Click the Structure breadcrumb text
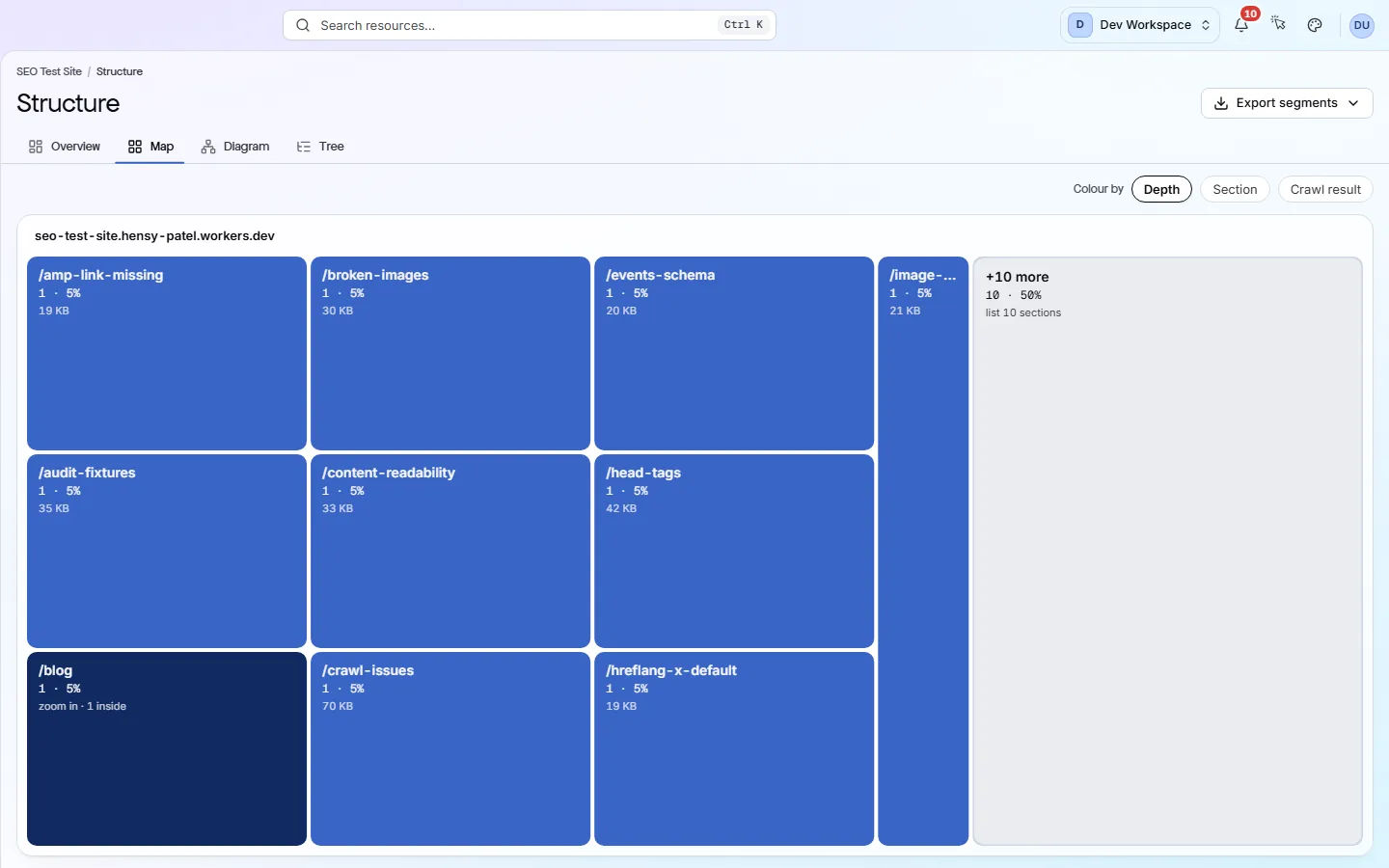This screenshot has height=868, width=1389. (x=120, y=71)
